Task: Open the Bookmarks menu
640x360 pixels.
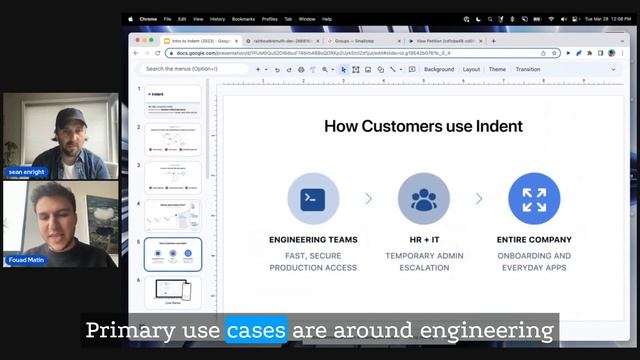Action: (x=243, y=19)
